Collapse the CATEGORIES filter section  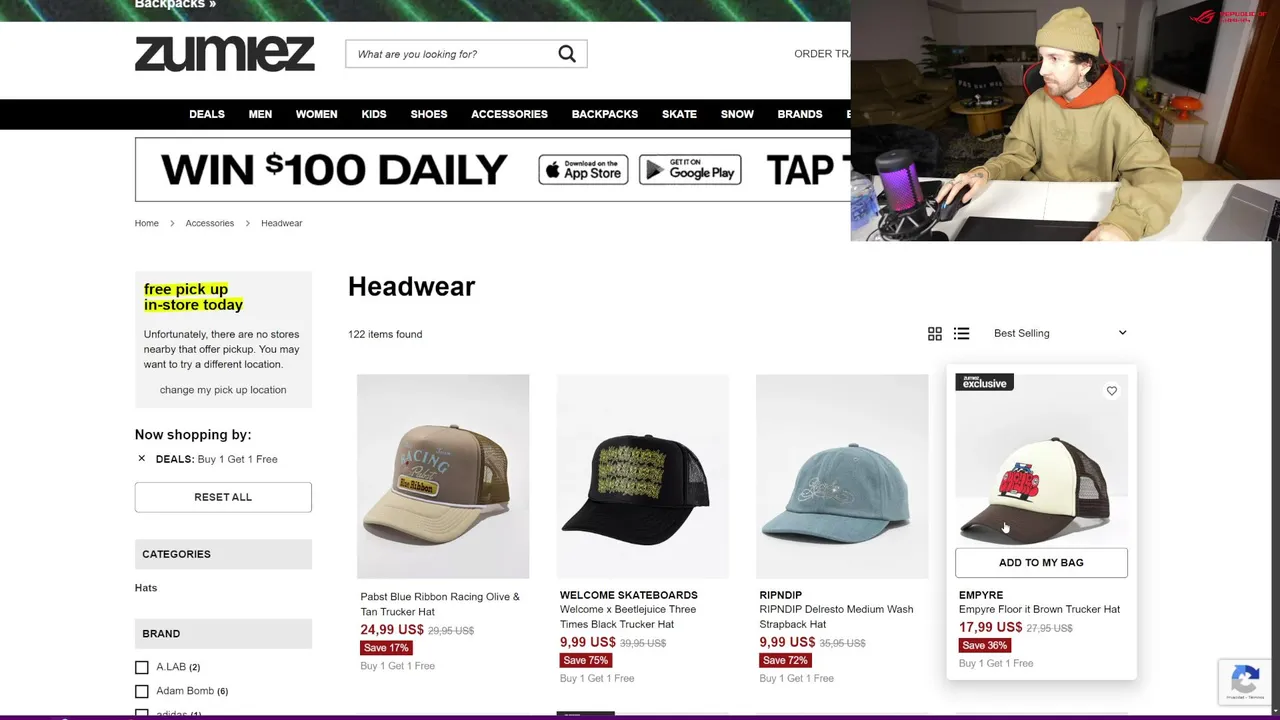coord(223,554)
